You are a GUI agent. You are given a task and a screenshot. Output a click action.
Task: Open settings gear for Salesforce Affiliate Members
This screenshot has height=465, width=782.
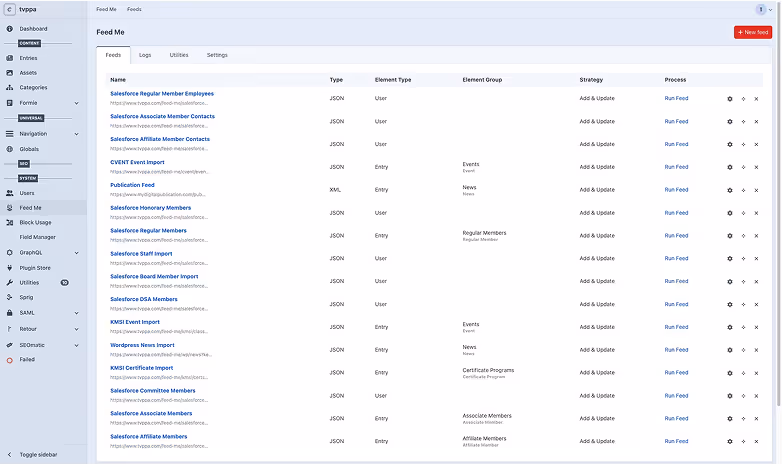tap(730, 442)
